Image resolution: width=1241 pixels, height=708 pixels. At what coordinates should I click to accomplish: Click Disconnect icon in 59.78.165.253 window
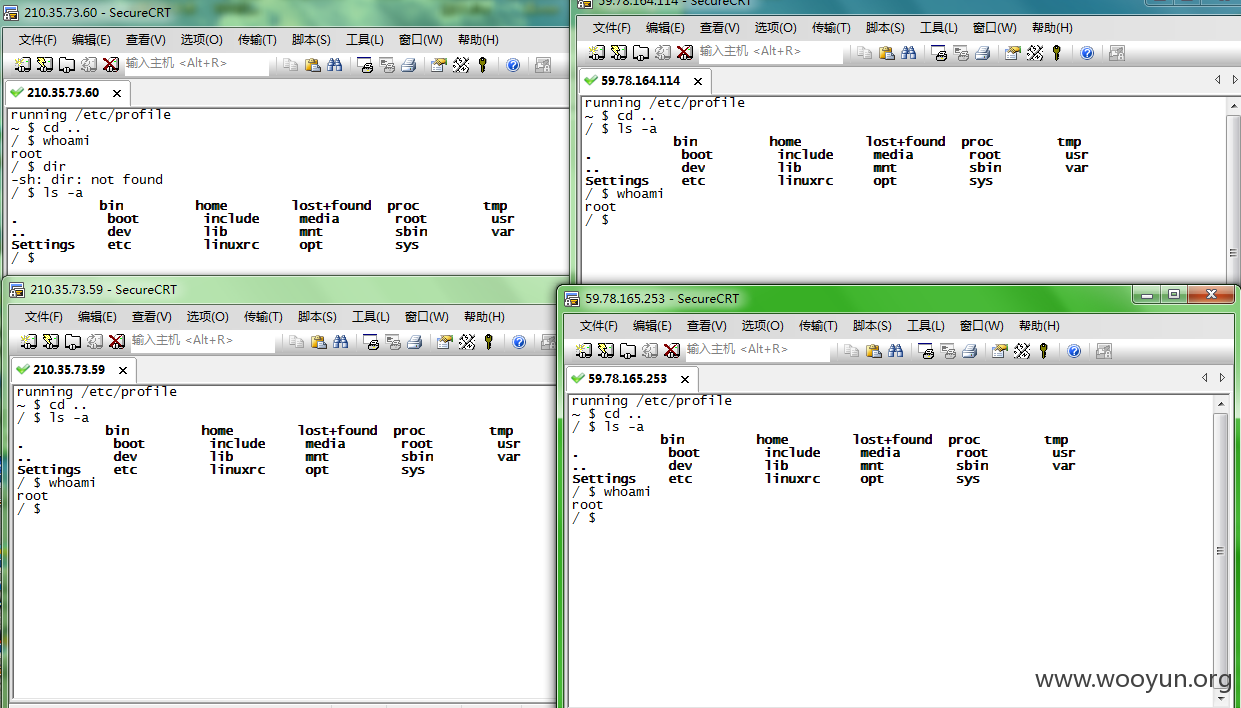[671, 350]
